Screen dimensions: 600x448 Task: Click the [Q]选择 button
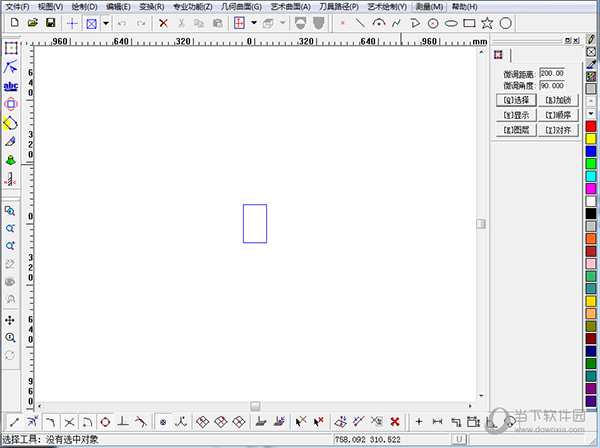tap(516, 100)
